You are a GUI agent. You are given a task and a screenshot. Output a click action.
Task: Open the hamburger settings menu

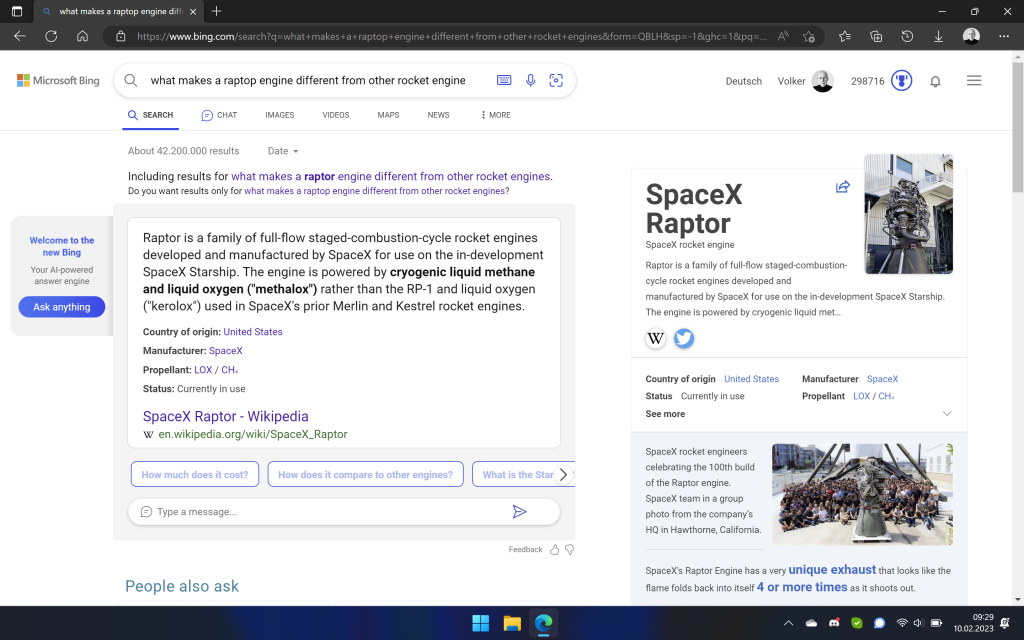(x=974, y=81)
